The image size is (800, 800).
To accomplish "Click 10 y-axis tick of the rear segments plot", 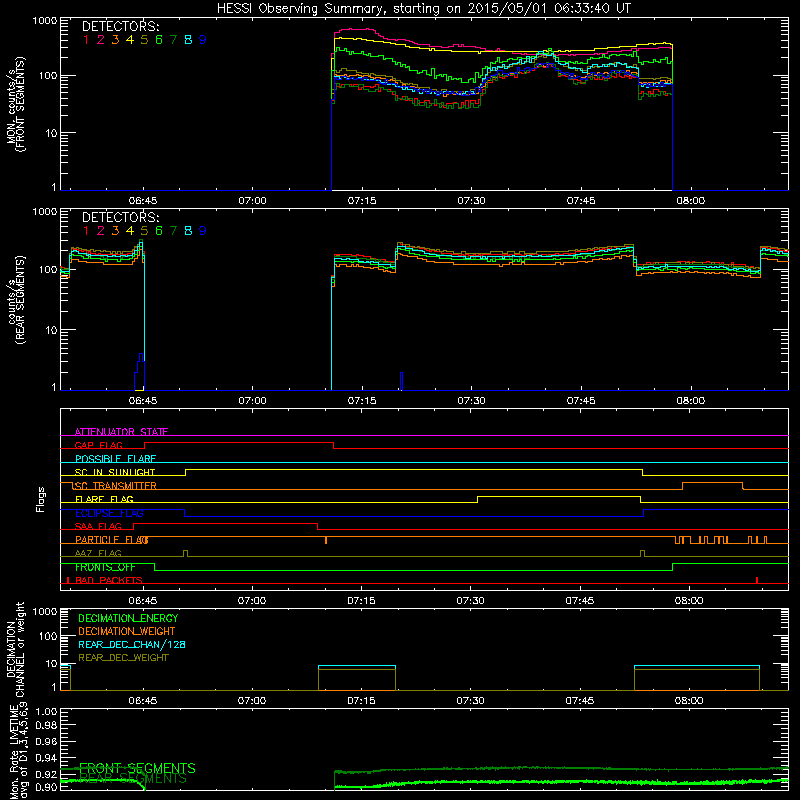I will (50, 330).
